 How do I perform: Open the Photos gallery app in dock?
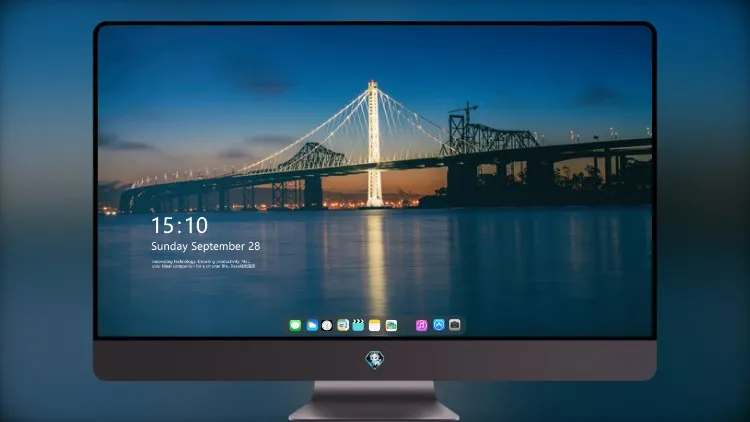point(391,325)
